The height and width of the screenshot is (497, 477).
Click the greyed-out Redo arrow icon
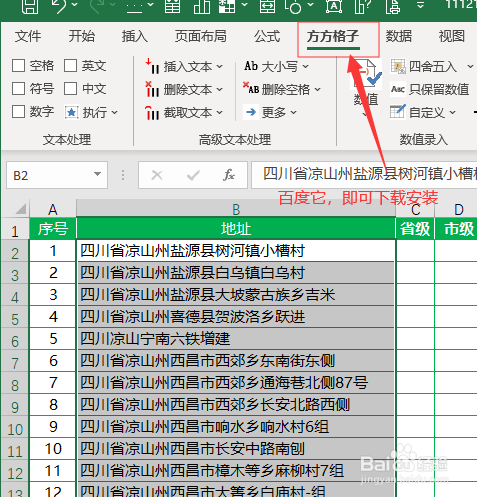pos(97,6)
